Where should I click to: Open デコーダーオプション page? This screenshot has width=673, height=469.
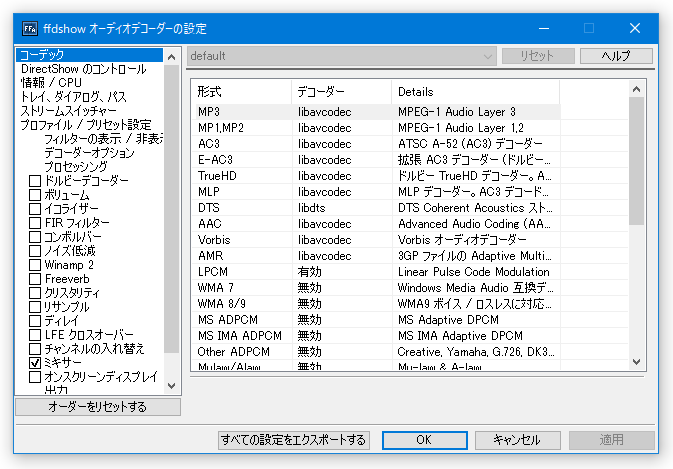coord(89,153)
